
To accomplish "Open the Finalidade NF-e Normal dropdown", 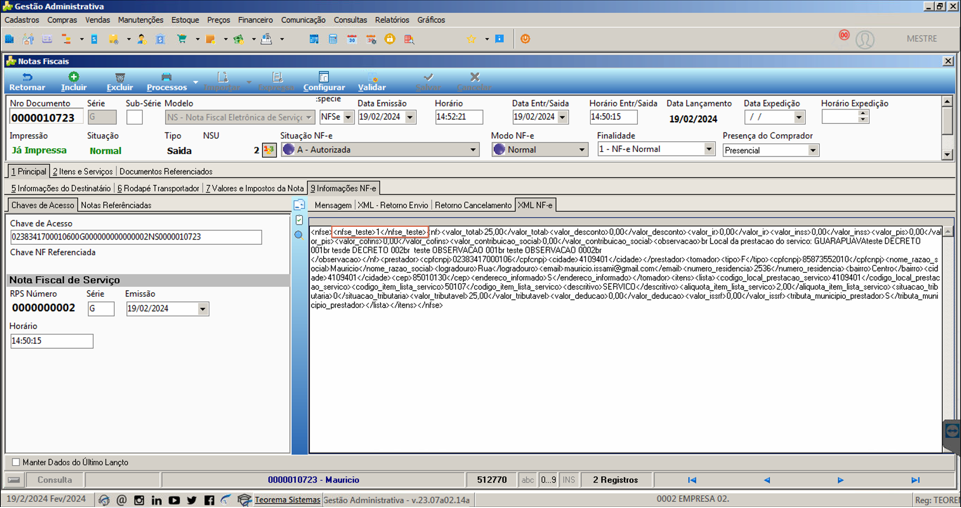I will (709, 149).
